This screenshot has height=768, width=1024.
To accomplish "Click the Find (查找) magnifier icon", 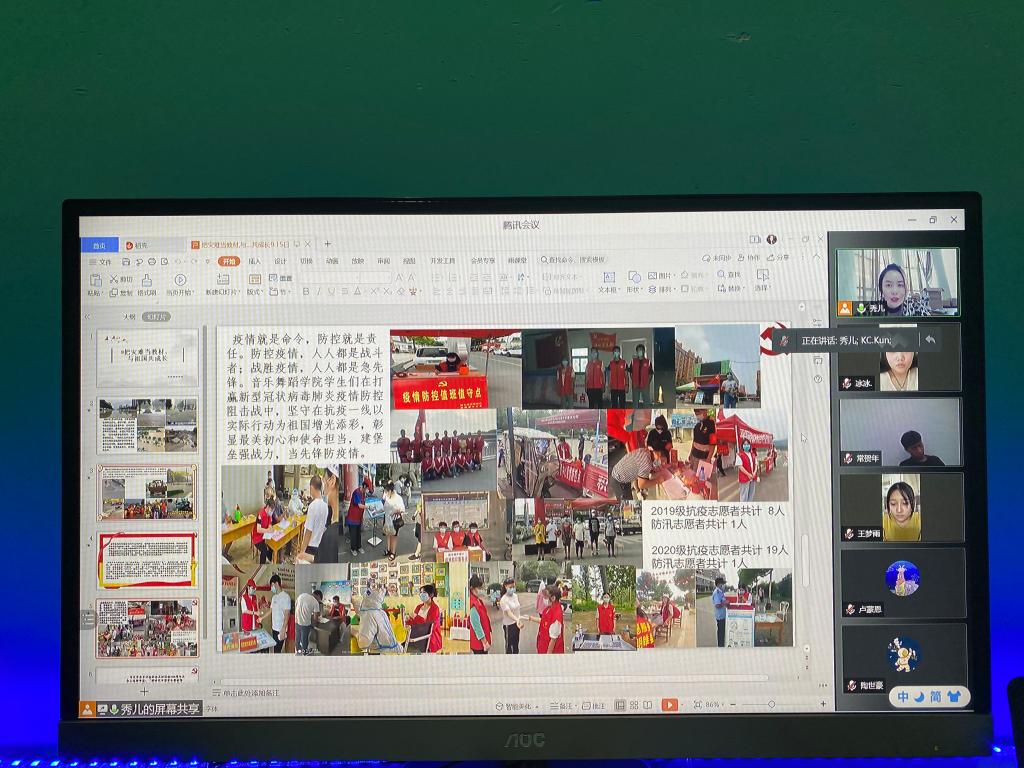I will [721, 274].
